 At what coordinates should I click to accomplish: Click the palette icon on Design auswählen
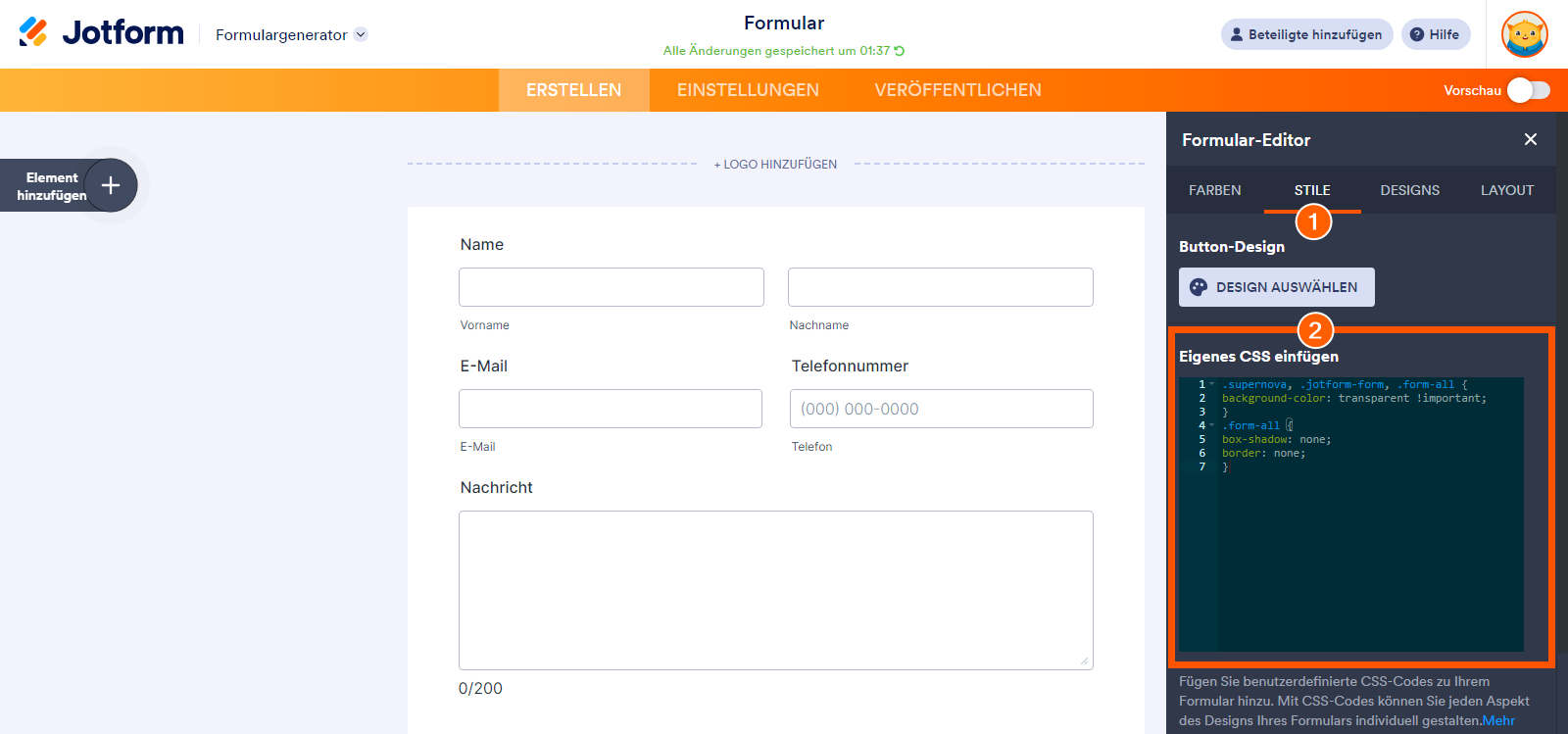coord(1199,287)
